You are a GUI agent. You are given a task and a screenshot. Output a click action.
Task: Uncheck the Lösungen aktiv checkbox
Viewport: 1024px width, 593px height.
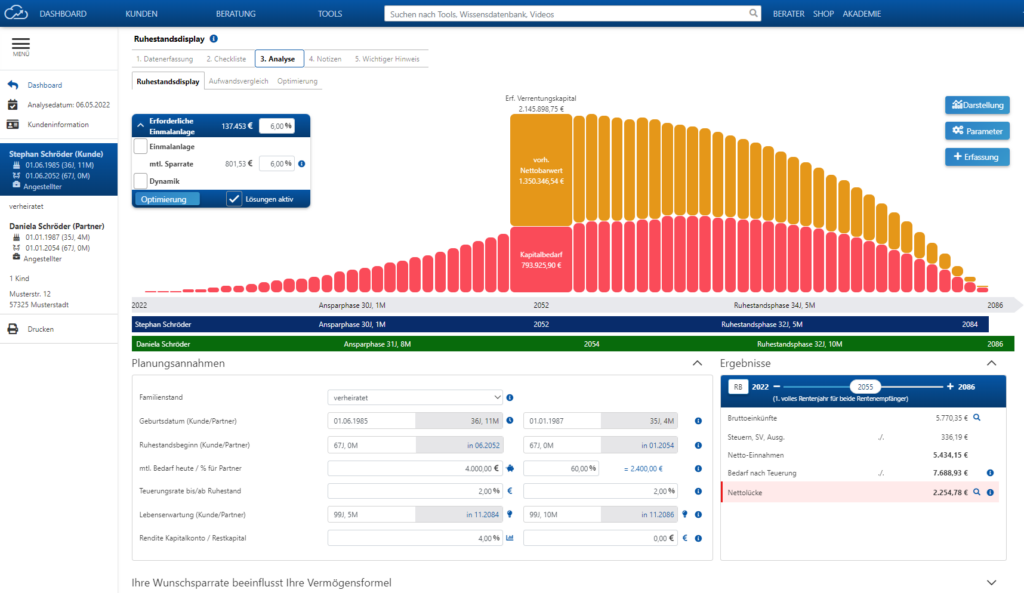(234, 199)
